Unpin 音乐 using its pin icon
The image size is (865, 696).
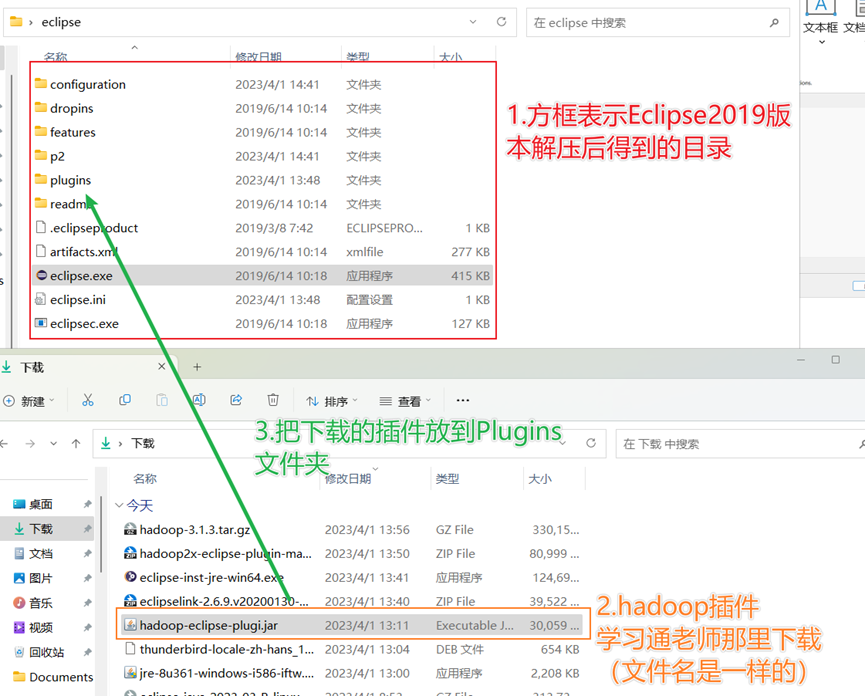tap(87, 603)
